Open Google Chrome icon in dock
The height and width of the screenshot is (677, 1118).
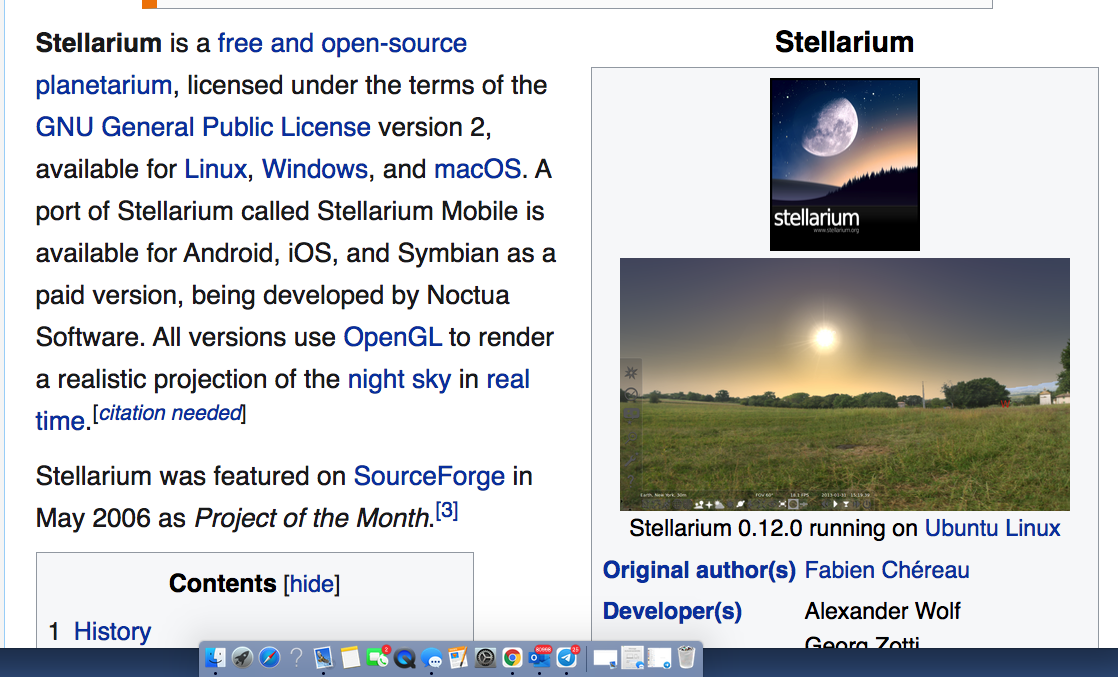(512, 657)
